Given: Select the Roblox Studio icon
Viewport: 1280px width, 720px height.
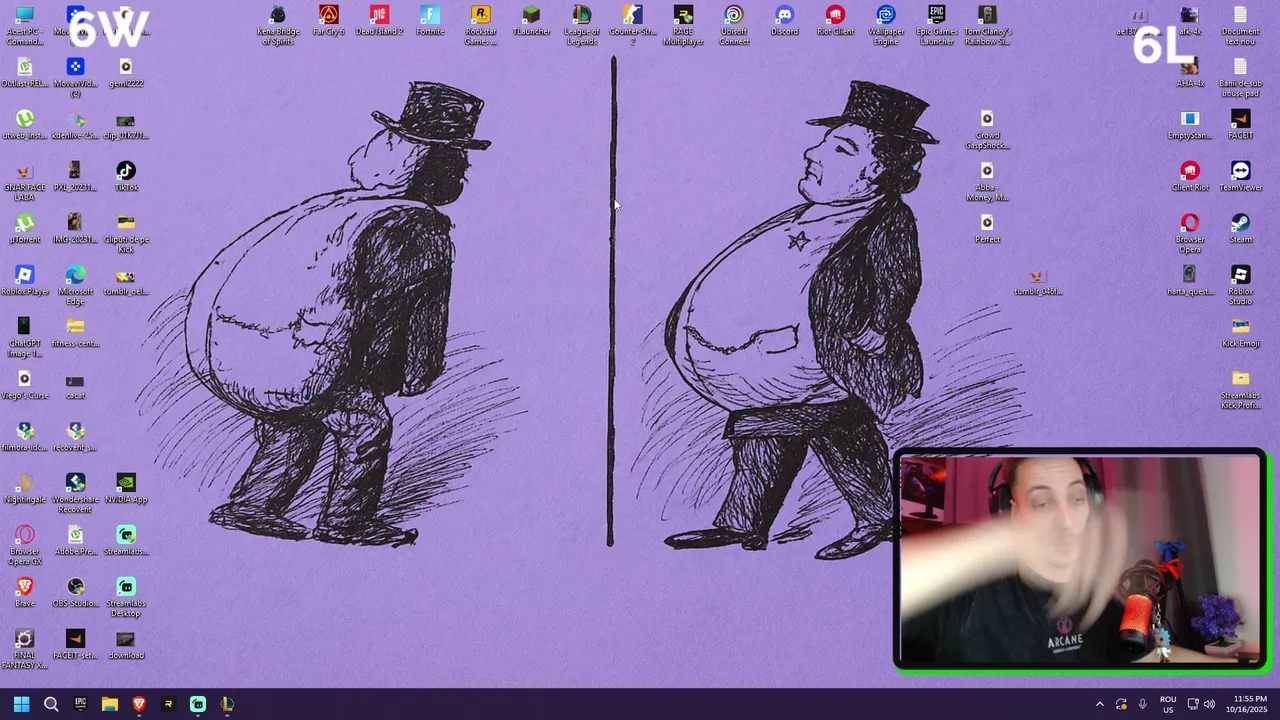Looking at the screenshot, I should pyautogui.click(x=1241, y=285).
